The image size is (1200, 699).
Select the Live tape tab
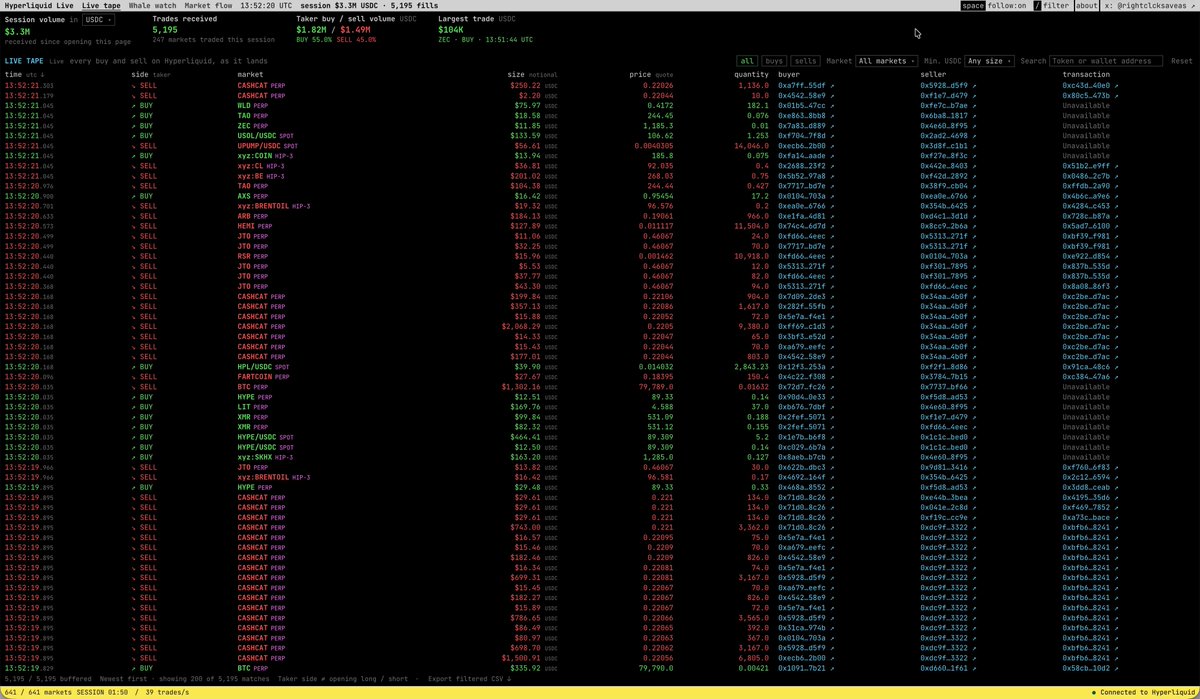(101, 6)
